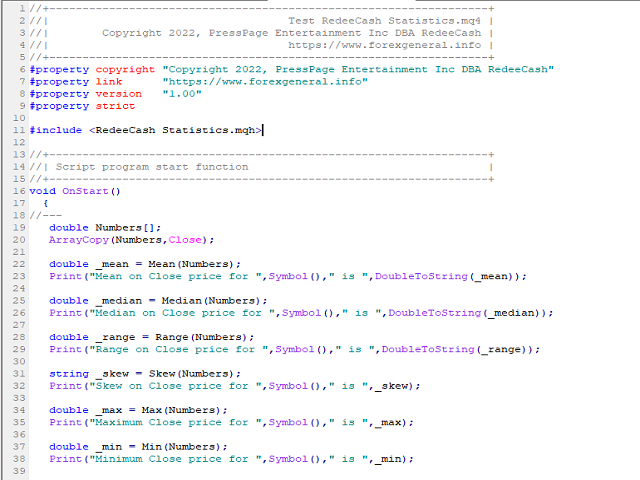The width and height of the screenshot is (640, 480).
Task: Click the '_mean' variable on line 22
Action: coord(112,264)
